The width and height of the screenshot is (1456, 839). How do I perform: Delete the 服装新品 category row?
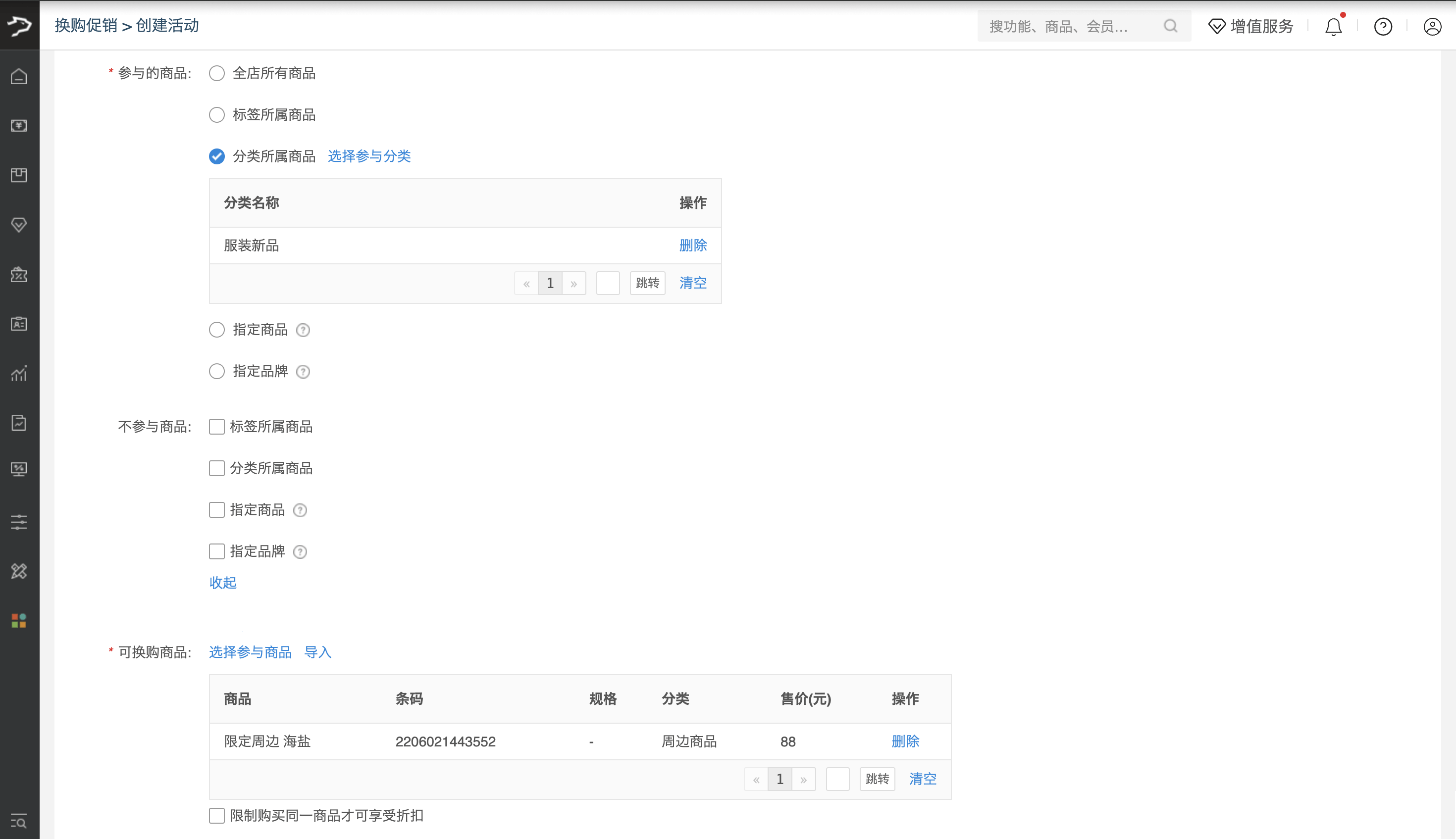[x=693, y=246]
